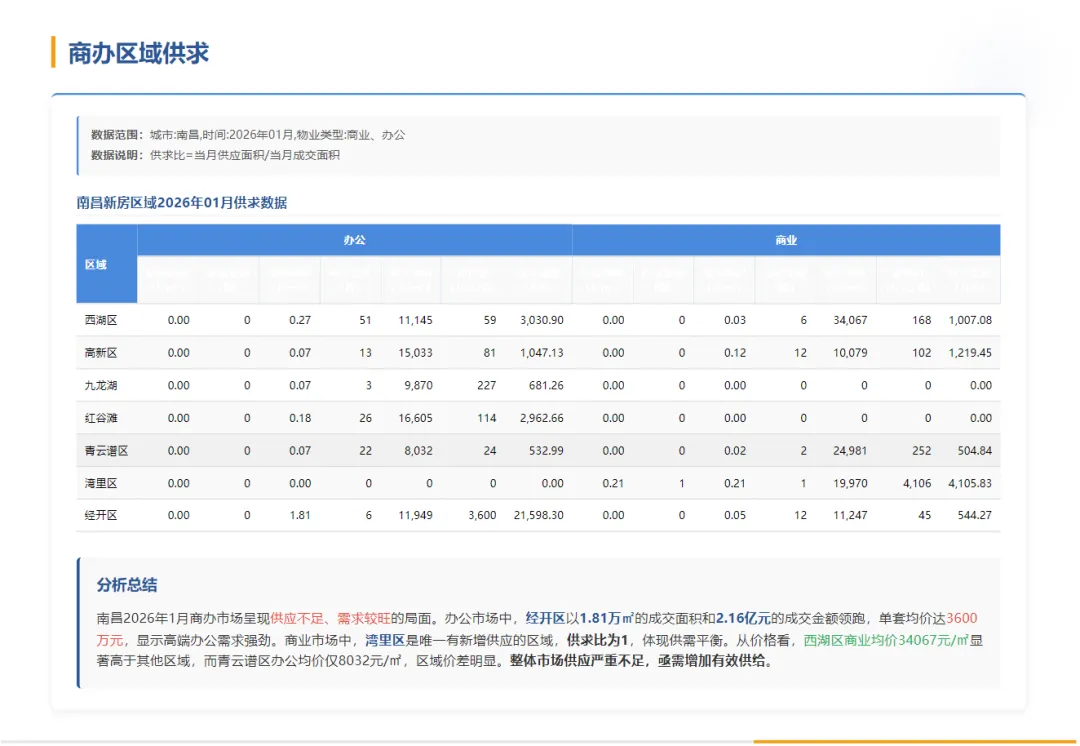
Task: Click the 9,870 cell in 九龙湖 row
Action: pos(418,385)
